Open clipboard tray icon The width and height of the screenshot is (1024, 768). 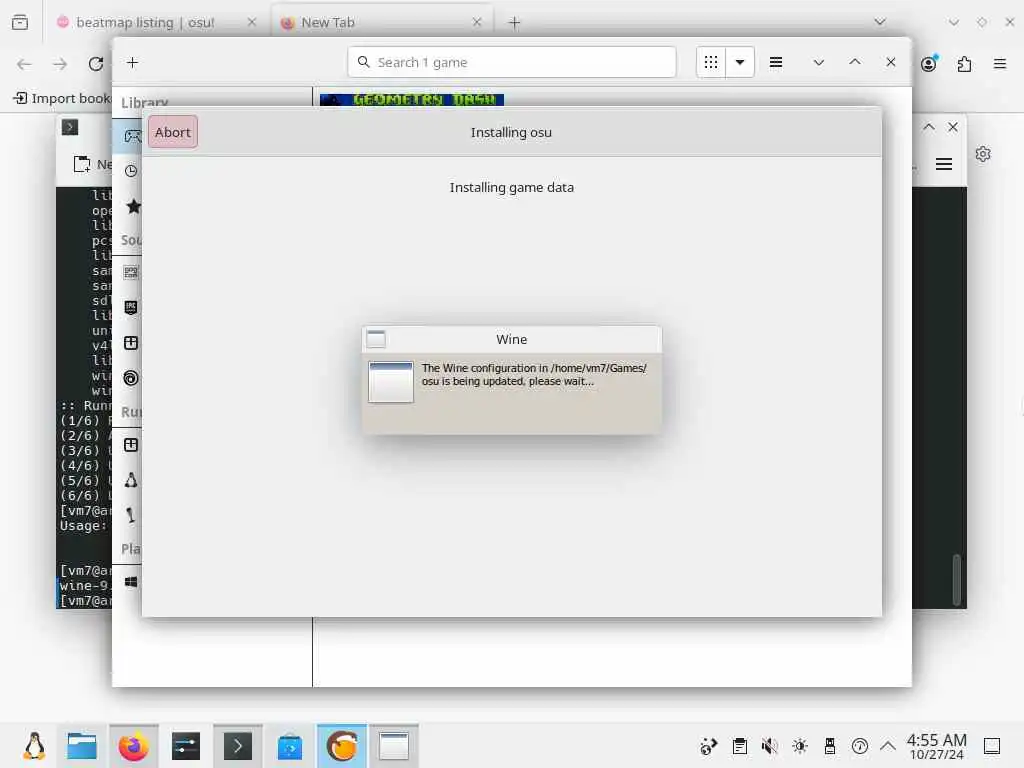pos(739,746)
